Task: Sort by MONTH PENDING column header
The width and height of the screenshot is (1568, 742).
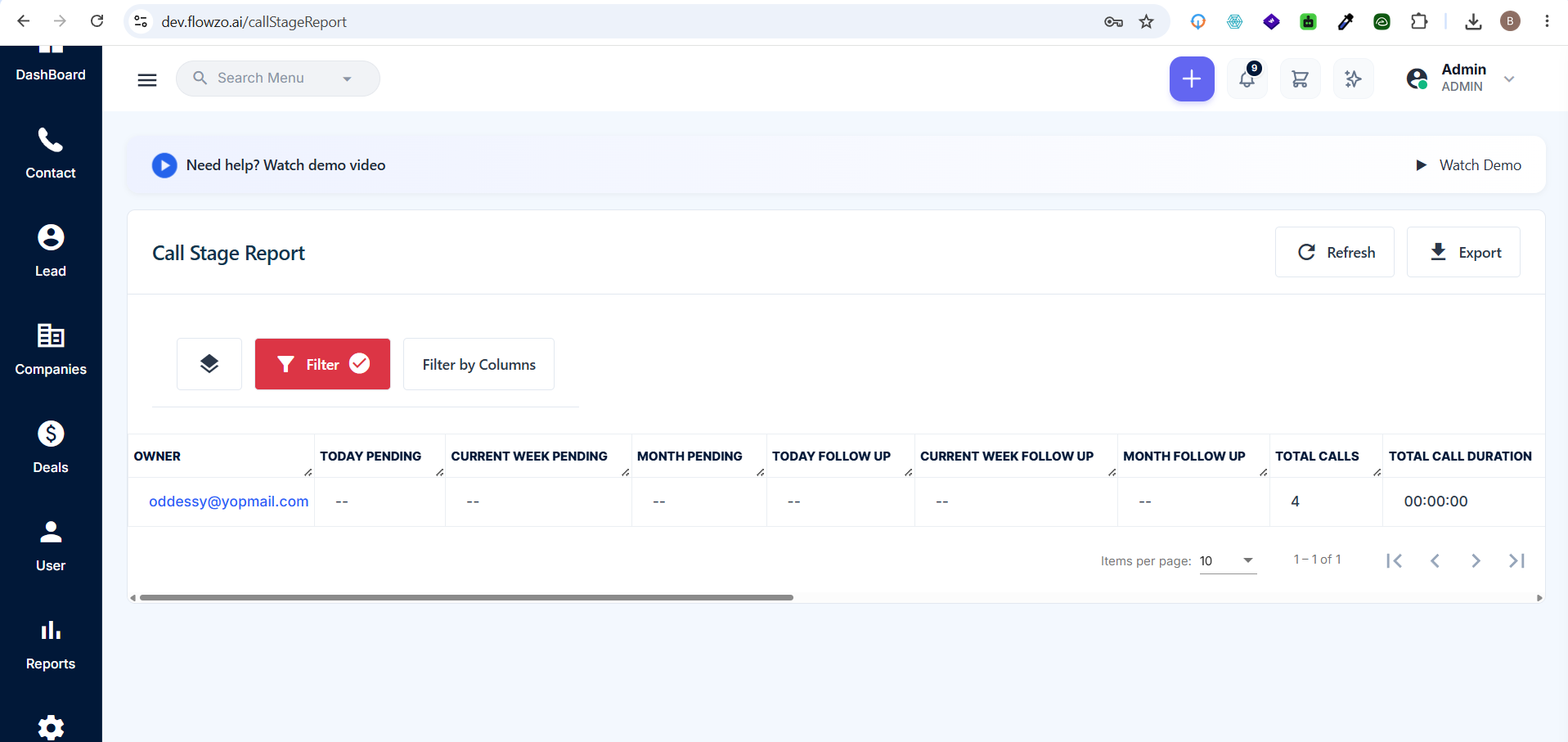Action: (690, 456)
